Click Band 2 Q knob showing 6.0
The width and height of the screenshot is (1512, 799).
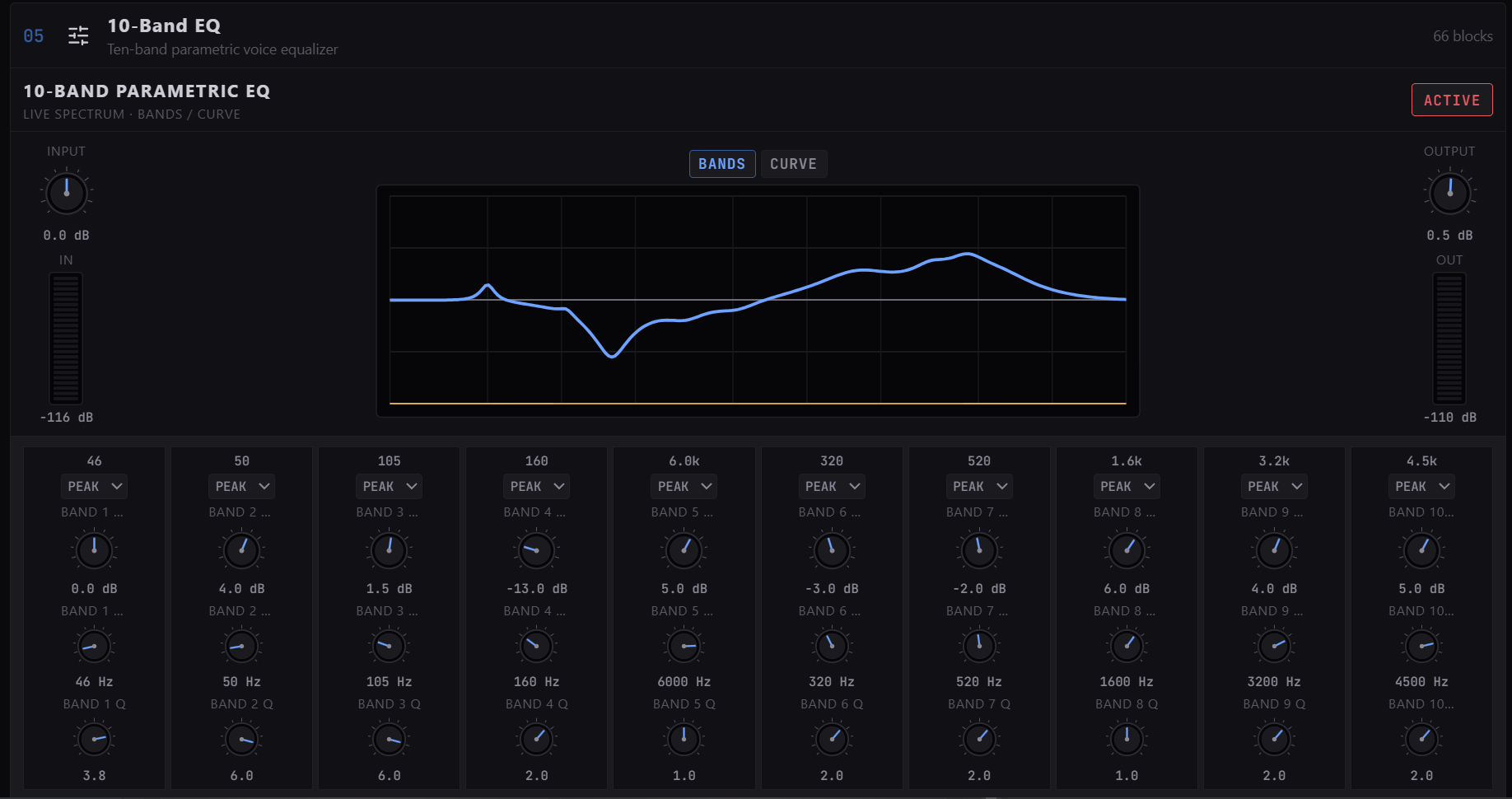click(x=241, y=740)
